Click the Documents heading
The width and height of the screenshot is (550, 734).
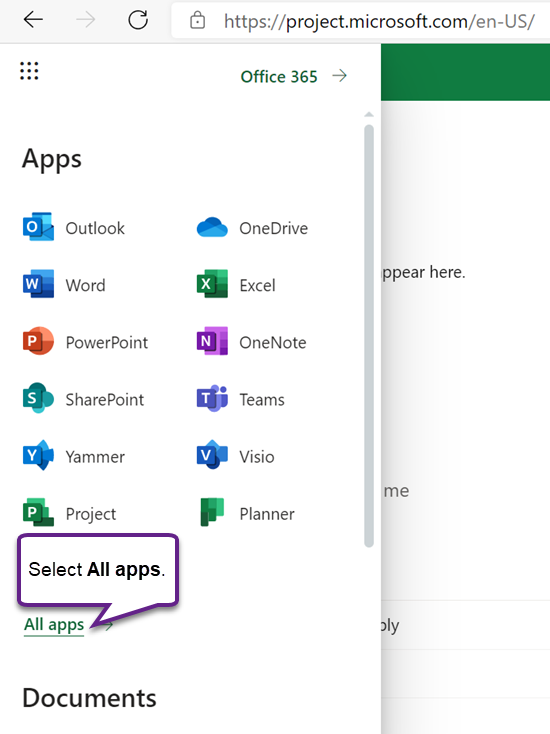(x=89, y=698)
